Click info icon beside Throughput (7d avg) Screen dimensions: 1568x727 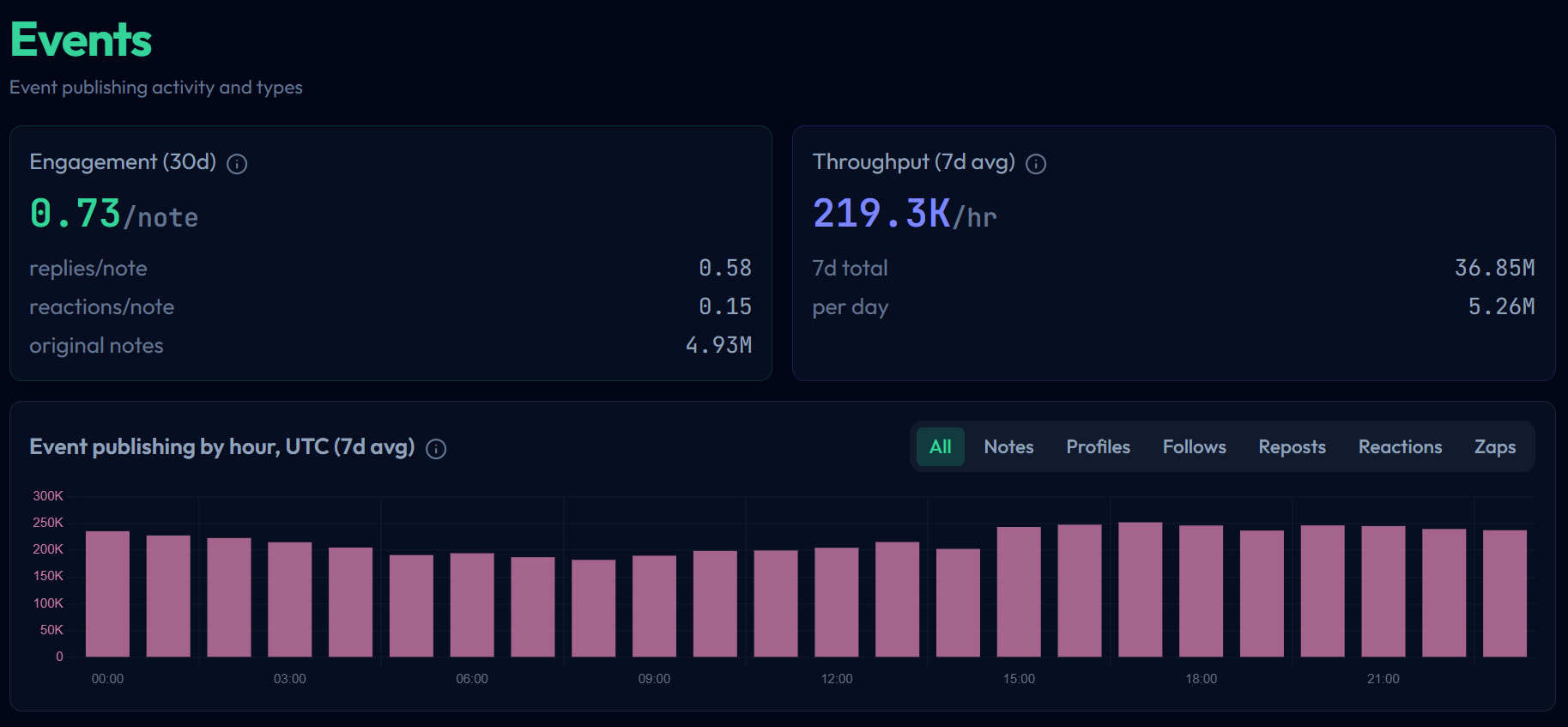click(1036, 164)
